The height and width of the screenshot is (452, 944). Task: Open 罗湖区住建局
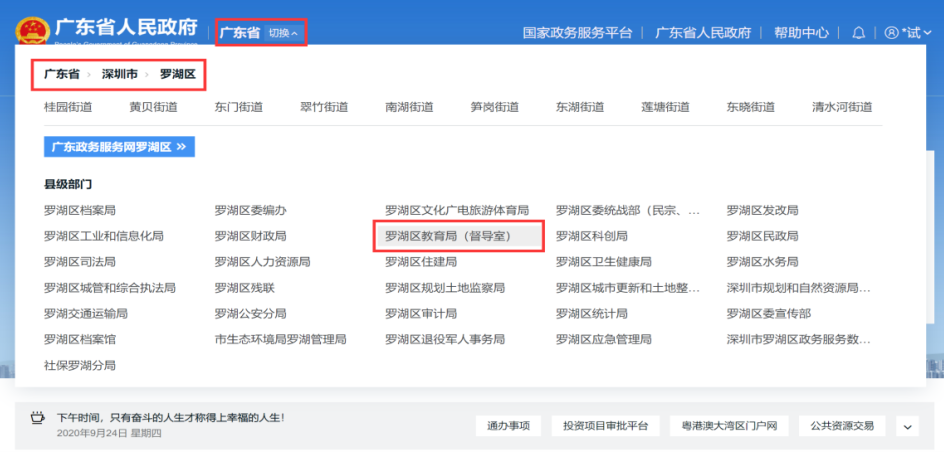click(421, 262)
